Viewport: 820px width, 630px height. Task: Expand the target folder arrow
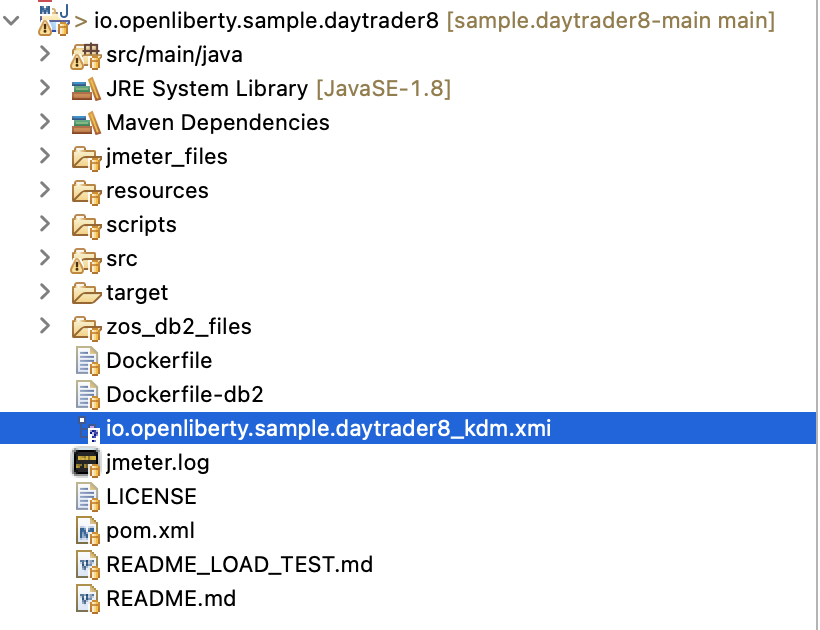pyautogui.click(x=44, y=293)
